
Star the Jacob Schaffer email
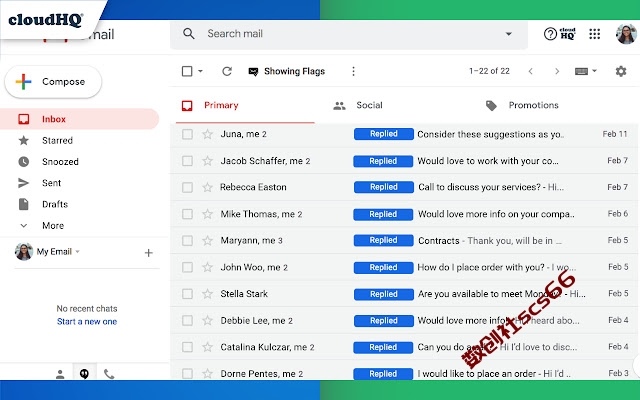pos(208,161)
